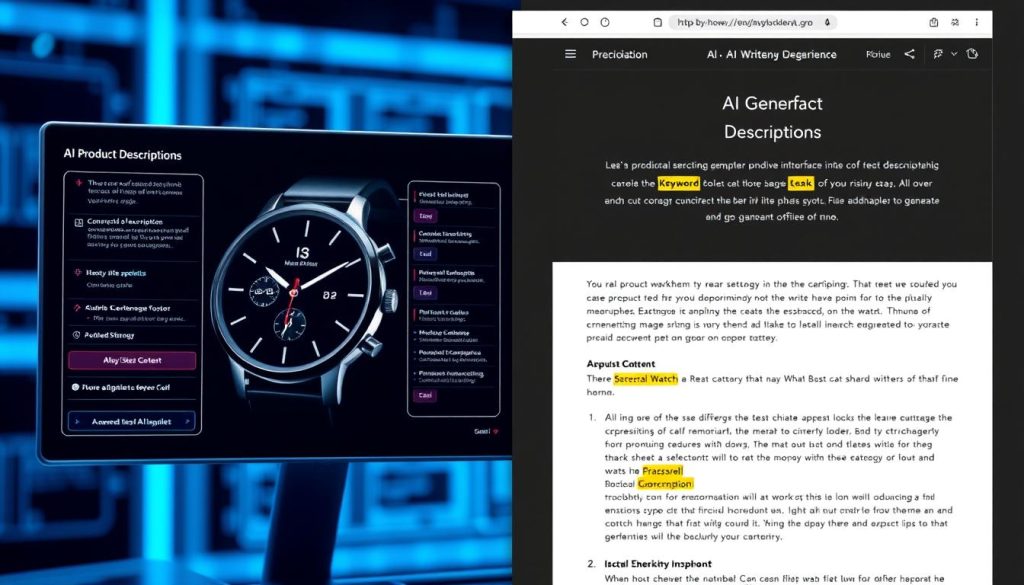The width and height of the screenshot is (1024, 585).
Task: Click the share icon beside Roiue
Action: point(910,54)
